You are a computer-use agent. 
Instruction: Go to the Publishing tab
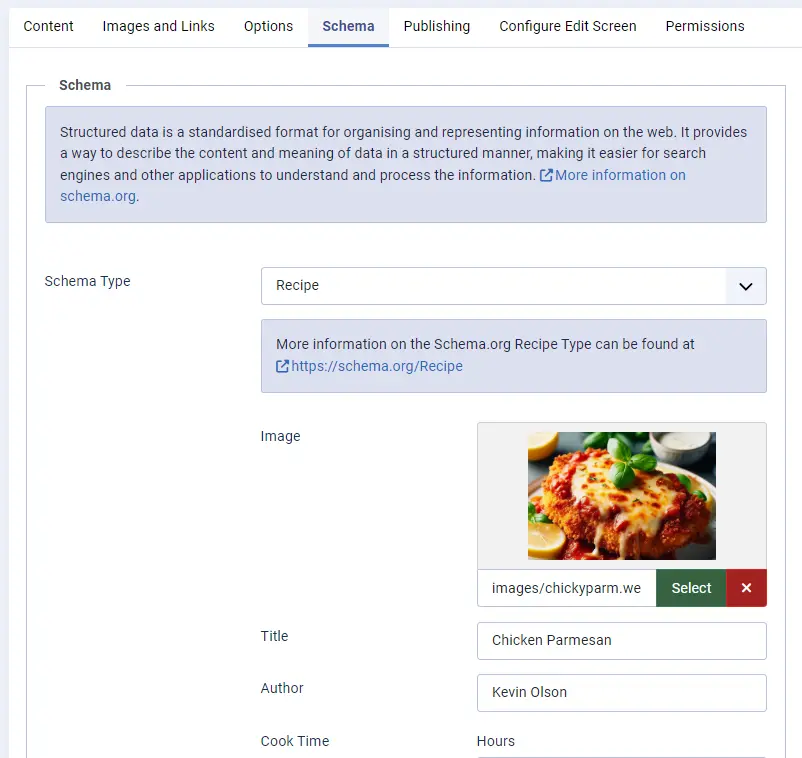tap(436, 26)
